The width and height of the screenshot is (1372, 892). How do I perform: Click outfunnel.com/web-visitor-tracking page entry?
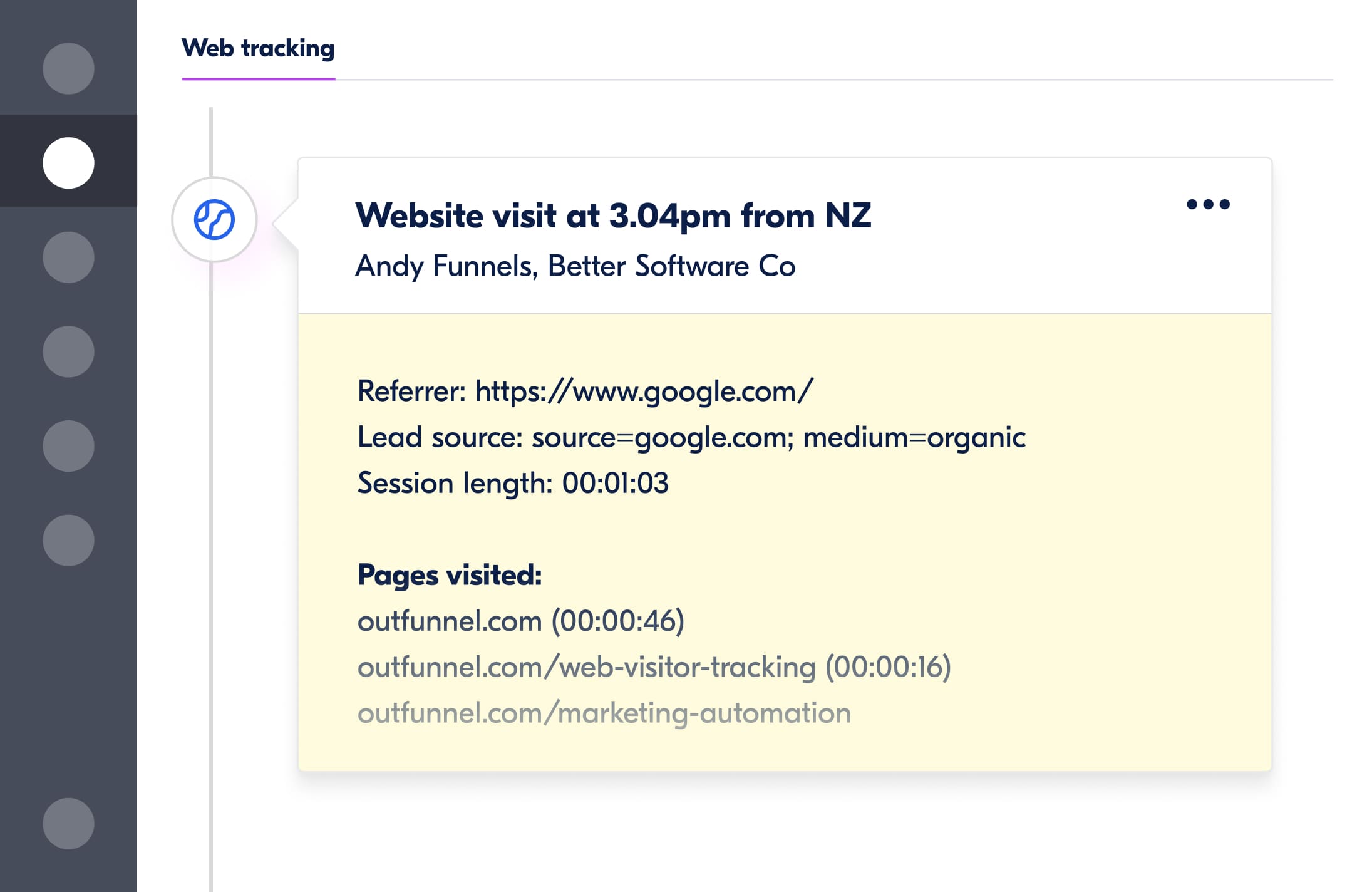654,667
